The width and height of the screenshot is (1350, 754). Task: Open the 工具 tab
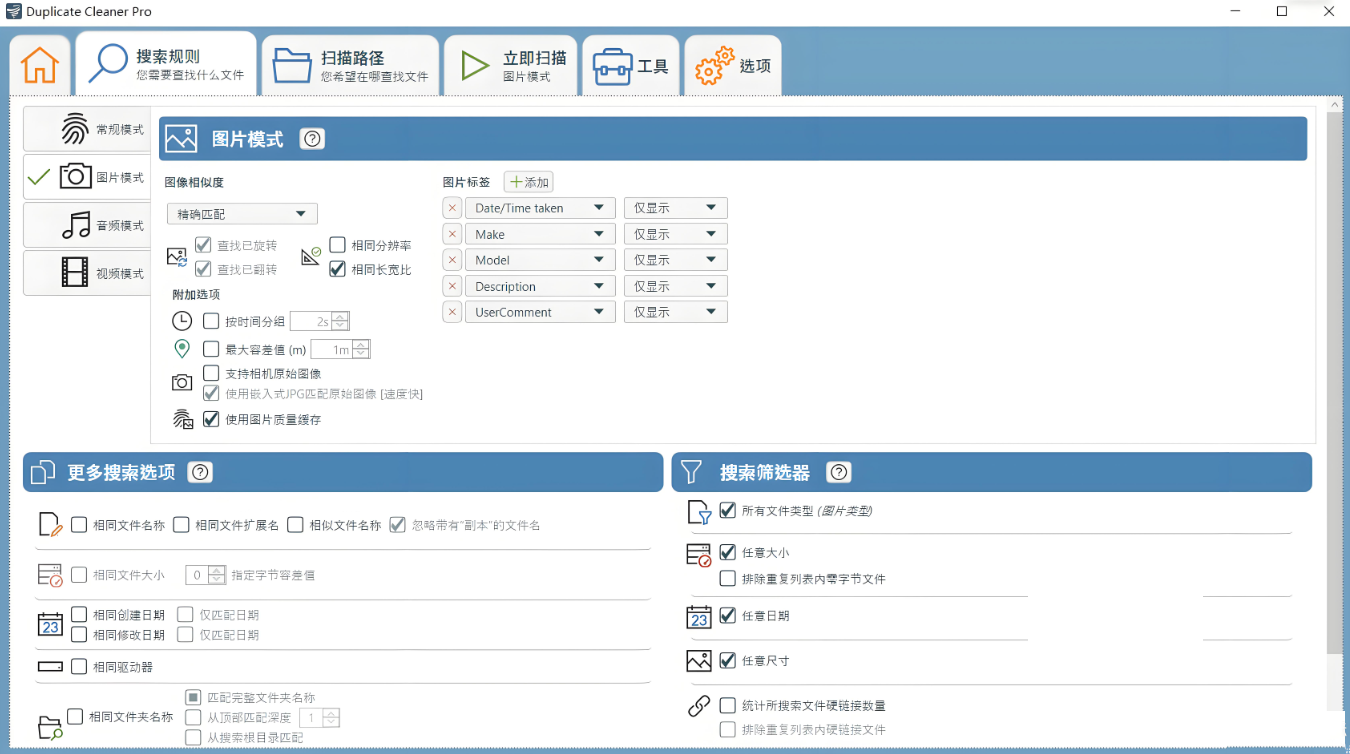pos(631,66)
